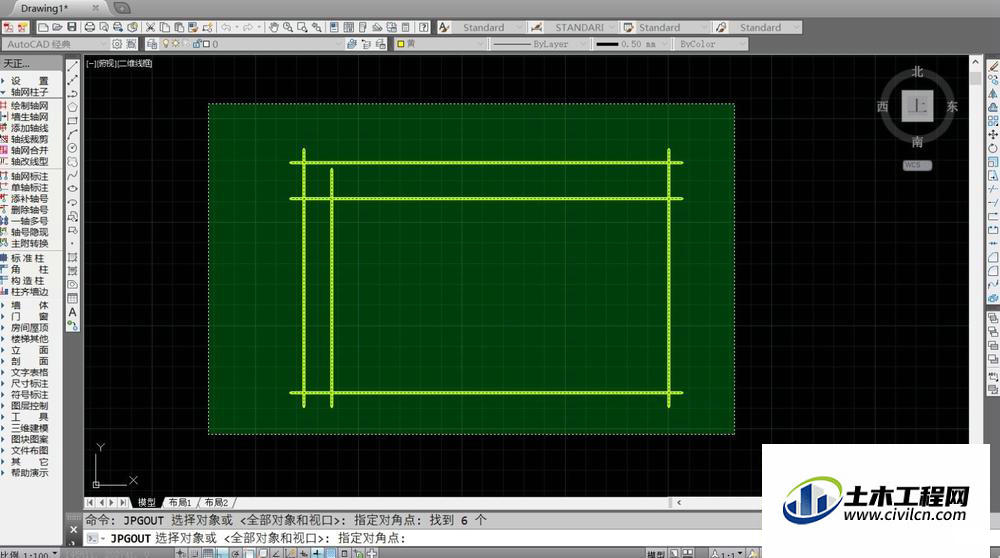Click the 北 direction on ViewCube compass
Screen dimensions: 1000x558
pyautogui.click(x=917, y=71)
